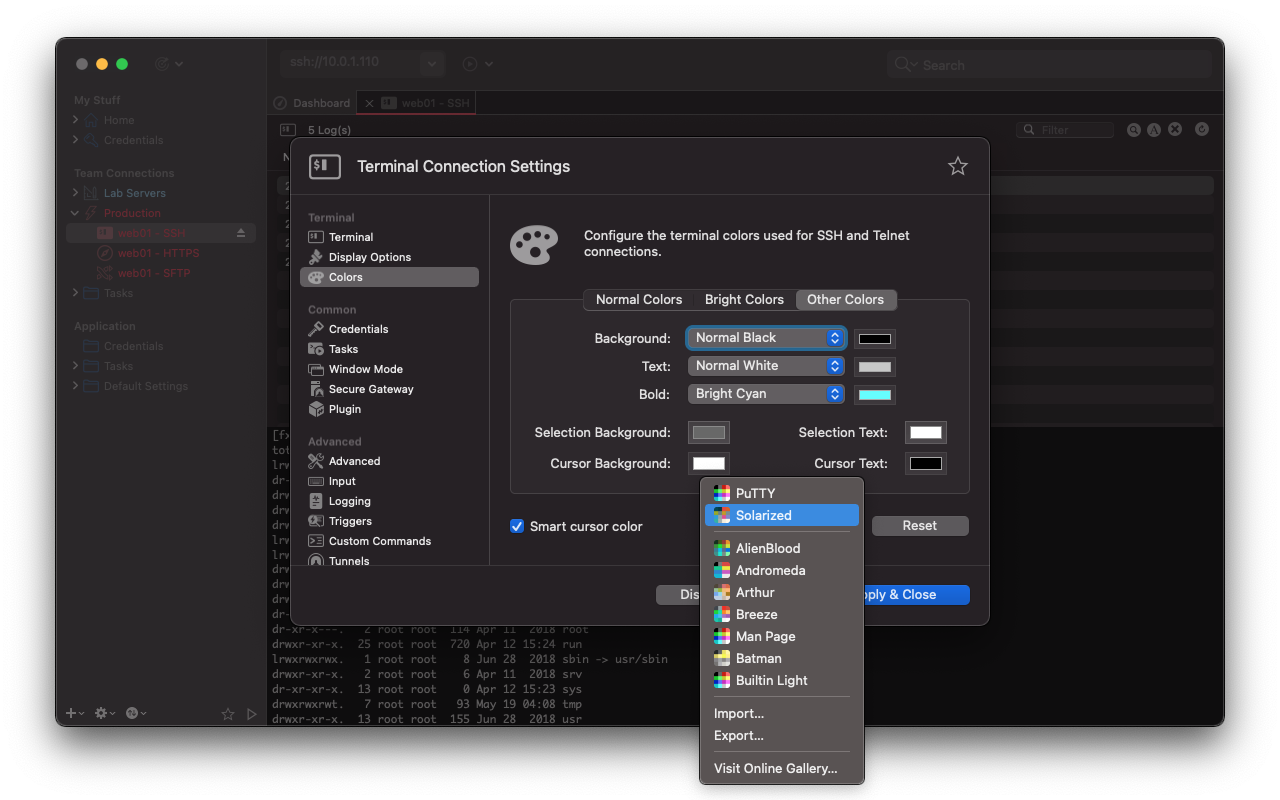Collapse the Production folder
This screenshot has width=1280, height=800.
76,213
